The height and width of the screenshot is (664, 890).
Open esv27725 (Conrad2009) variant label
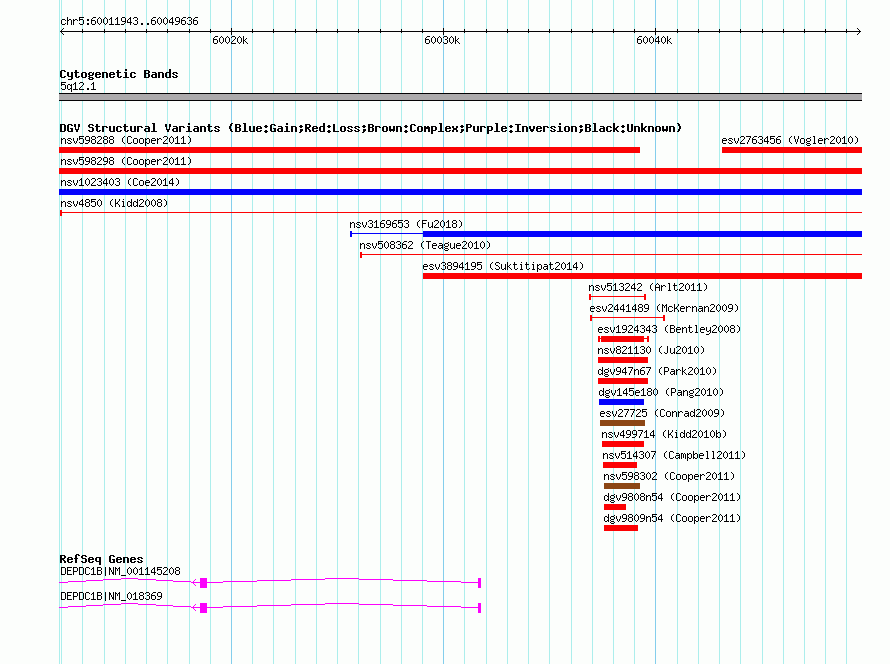click(x=662, y=413)
